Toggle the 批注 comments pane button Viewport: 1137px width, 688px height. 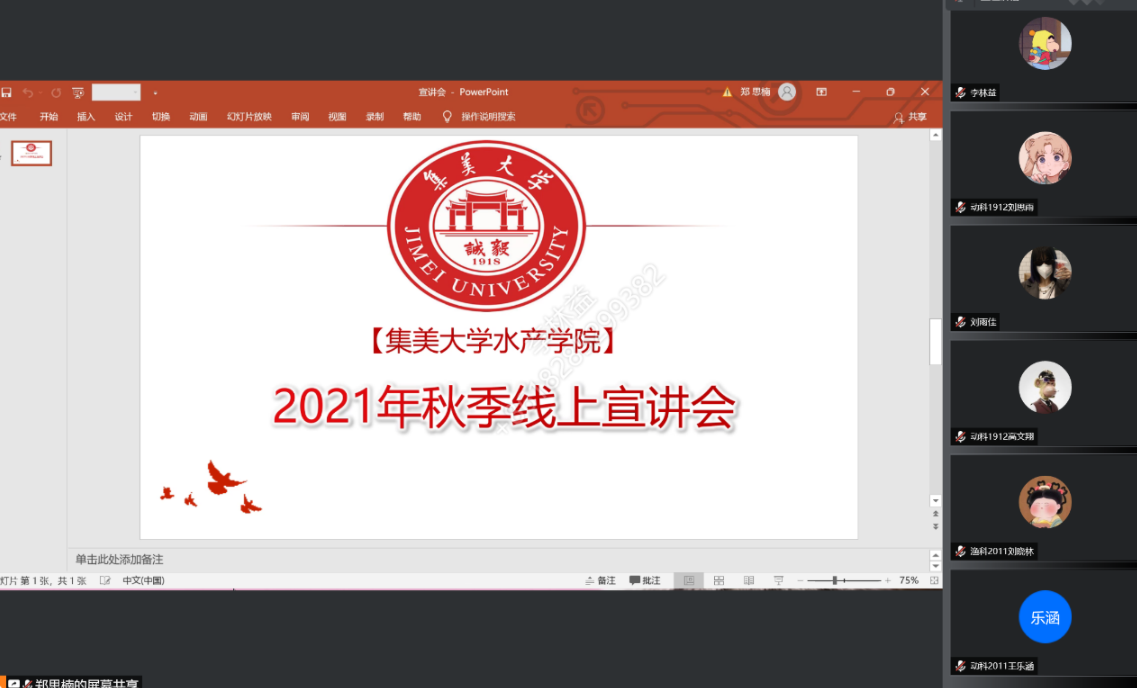[x=645, y=581]
